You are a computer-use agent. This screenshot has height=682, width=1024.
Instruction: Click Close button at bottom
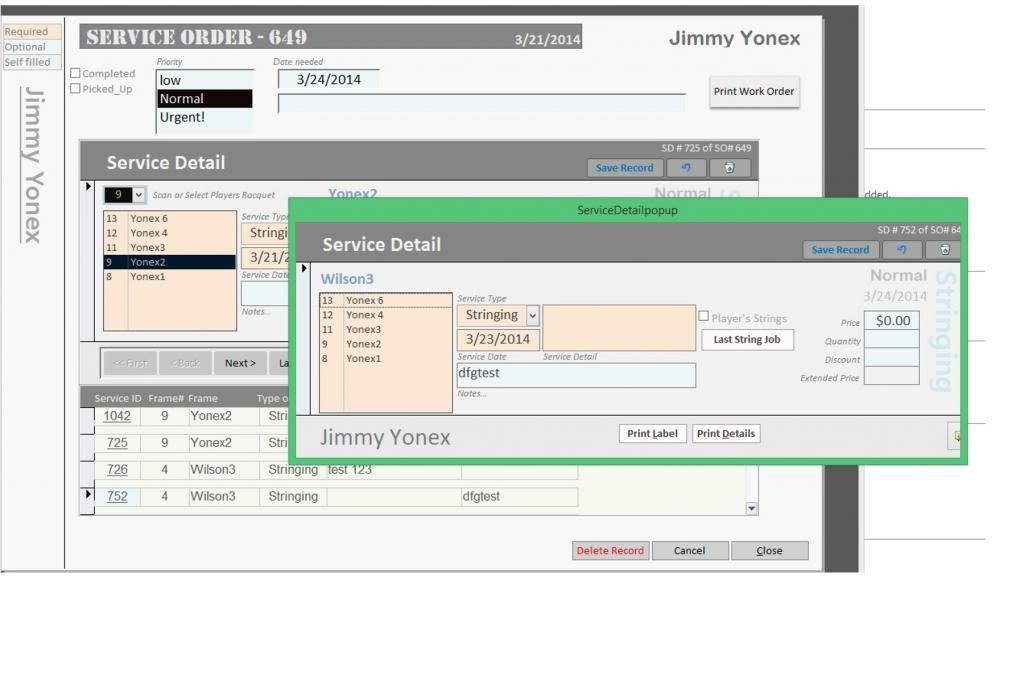click(769, 551)
